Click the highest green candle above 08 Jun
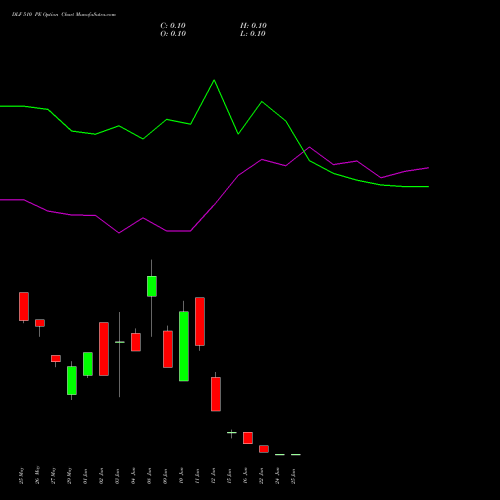500x500 pixels. [152, 286]
